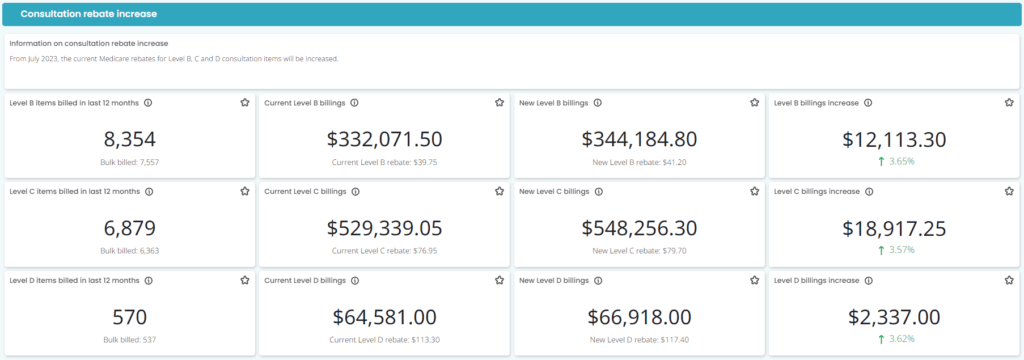The image size is (1024, 360).
Task: Favorite the Current Level D billings card
Action: click(500, 280)
